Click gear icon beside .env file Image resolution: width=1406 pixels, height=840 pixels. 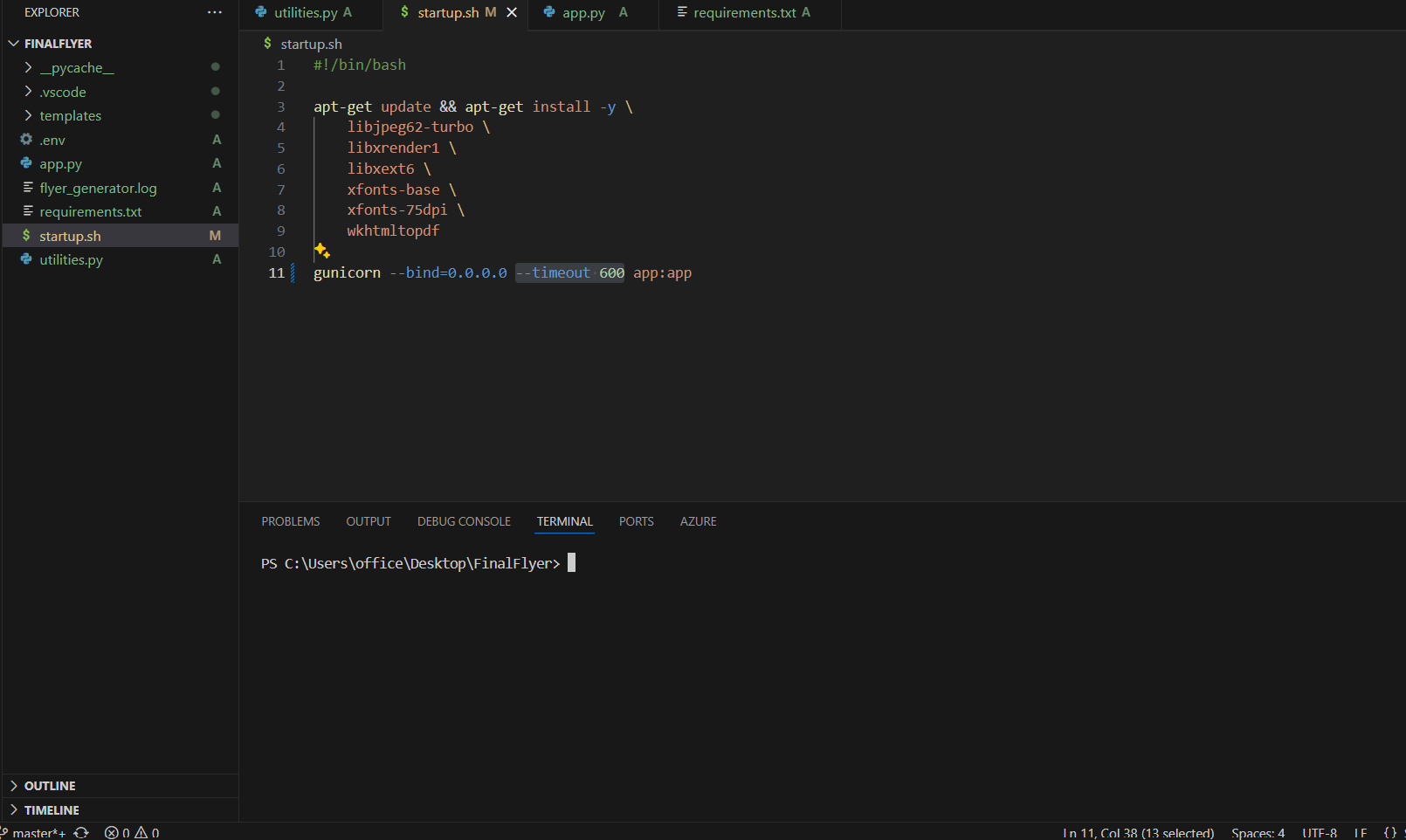pos(26,139)
